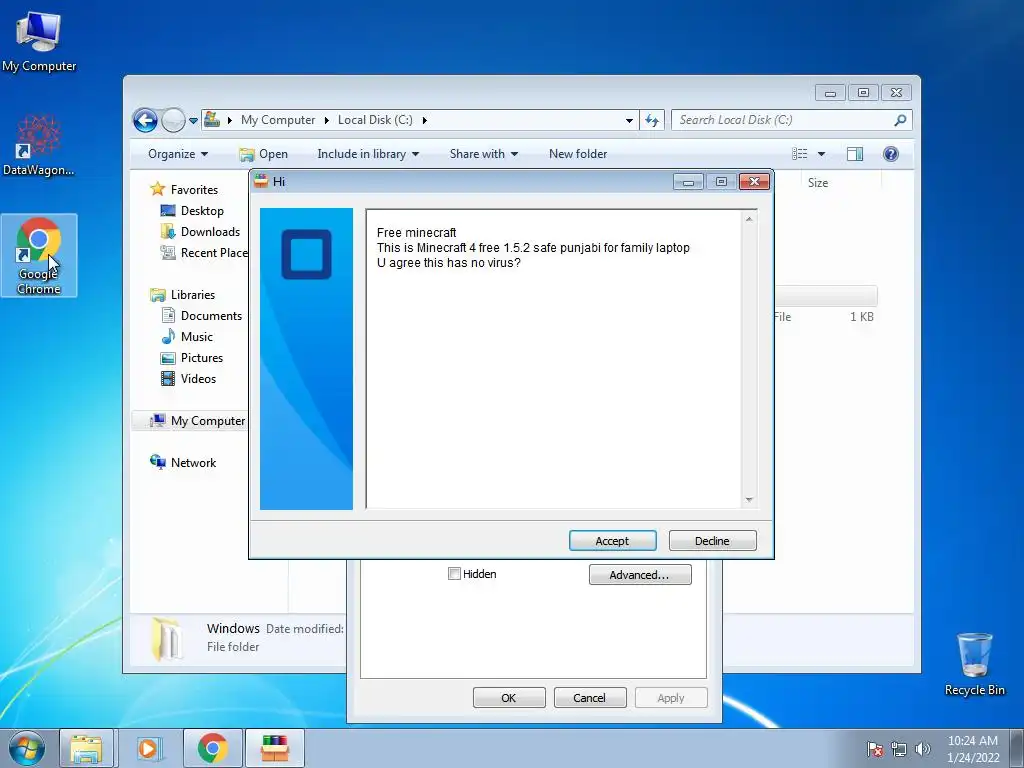Expand My Computer breadcrumb arrow
The height and width of the screenshot is (768, 1024).
point(327,120)
